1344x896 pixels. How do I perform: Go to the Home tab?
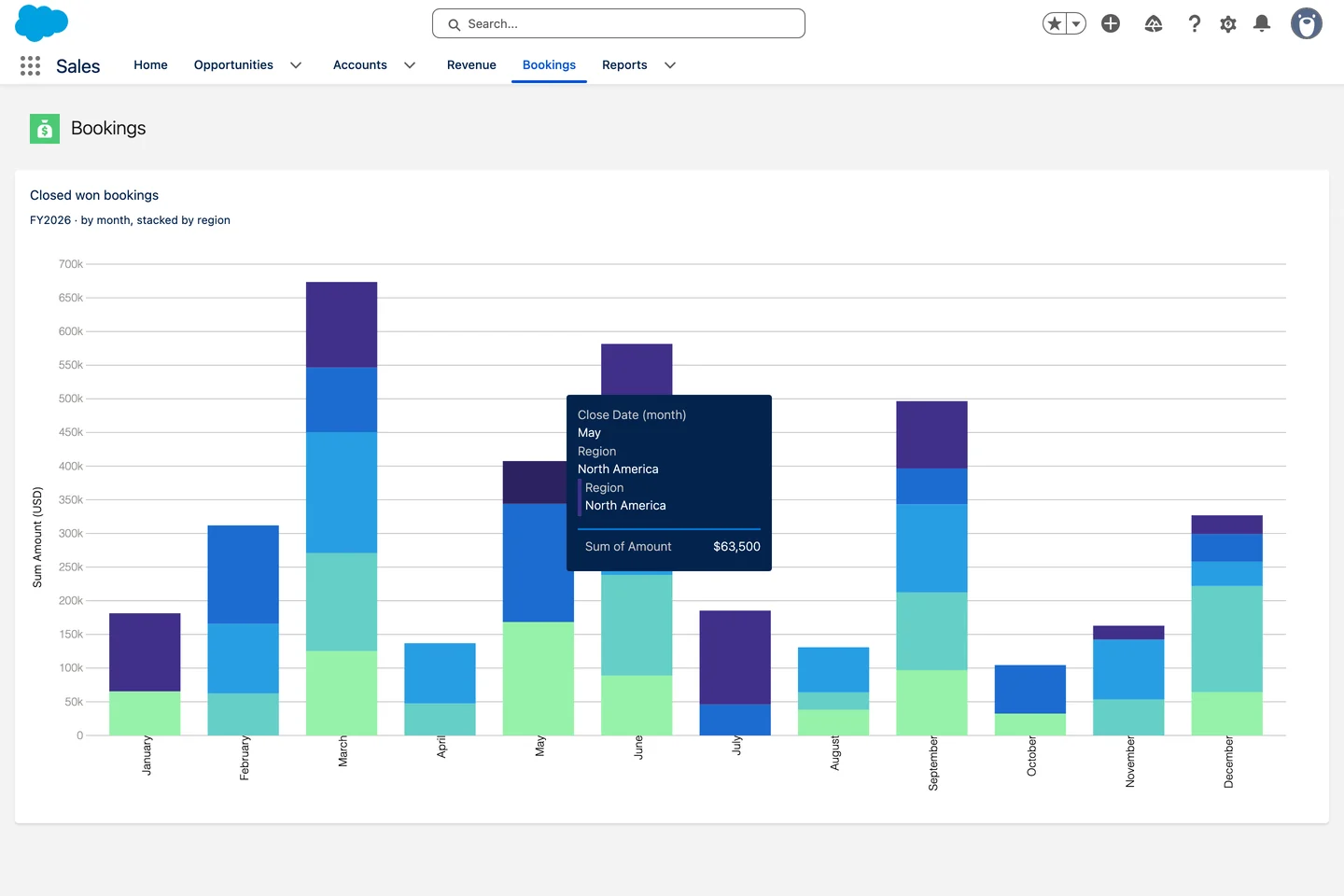click(x=150, y=65)
